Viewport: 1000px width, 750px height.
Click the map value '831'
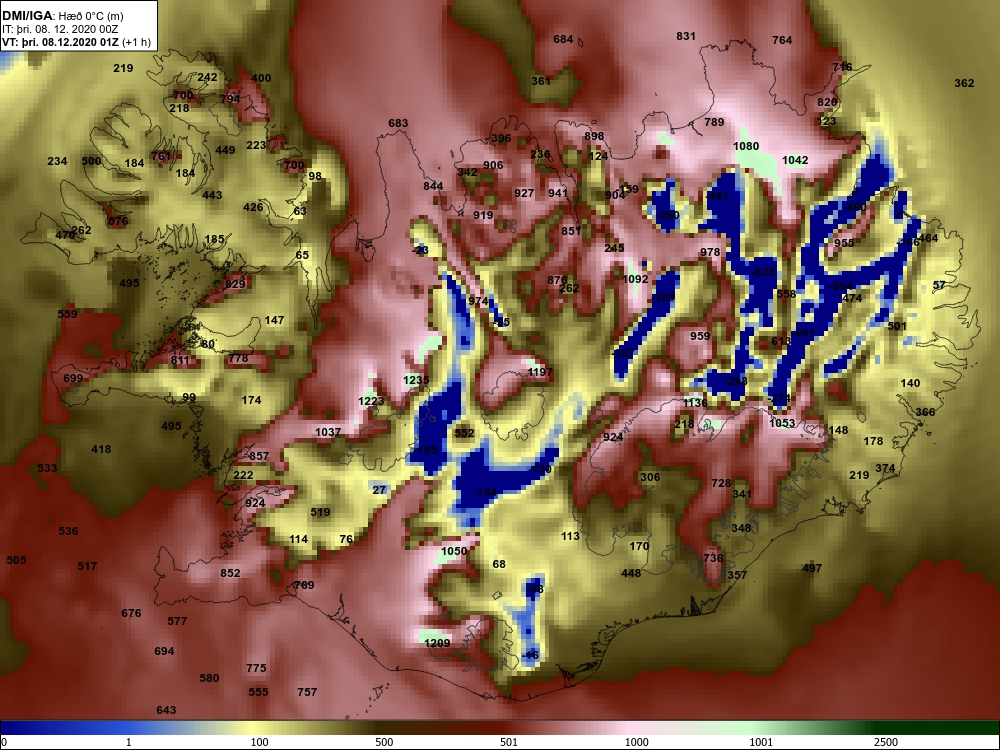tap(686, 36)
